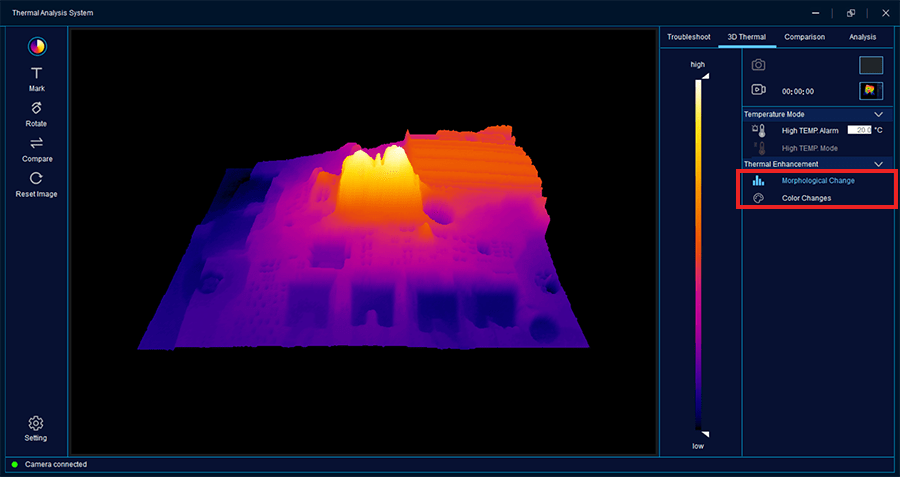Screen dimensions: 900x477
Task: Open the Comparison tab
Action: 804,37
